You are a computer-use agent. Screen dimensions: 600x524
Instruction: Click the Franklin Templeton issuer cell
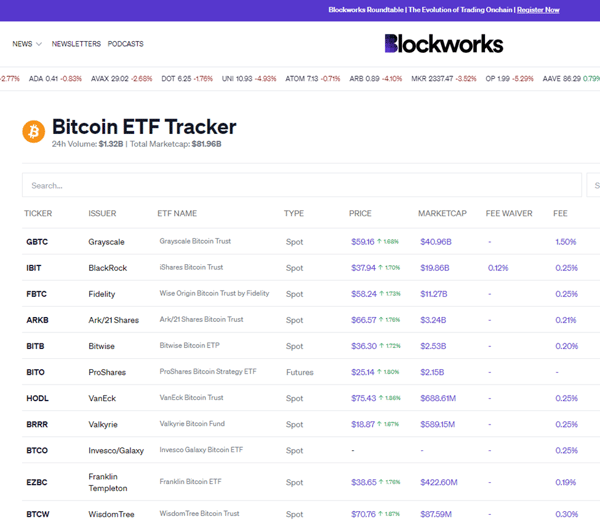click(x=108, y=482)
